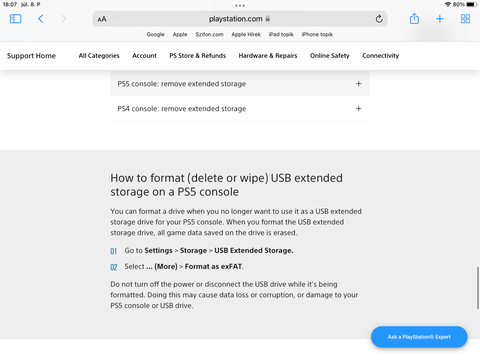
Task: Go back to the previous page
Action: [40, 19]
